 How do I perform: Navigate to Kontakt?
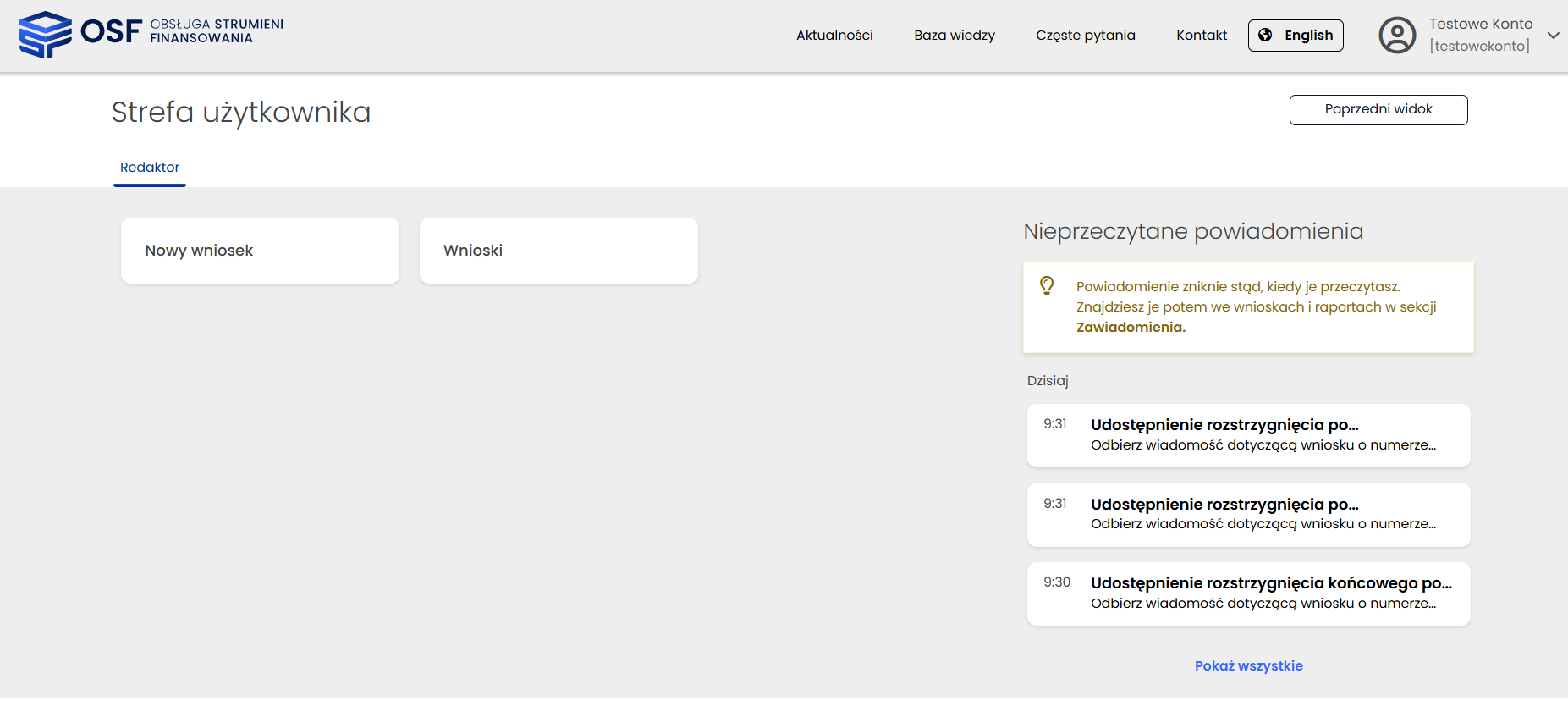(x=1201, y=36)
